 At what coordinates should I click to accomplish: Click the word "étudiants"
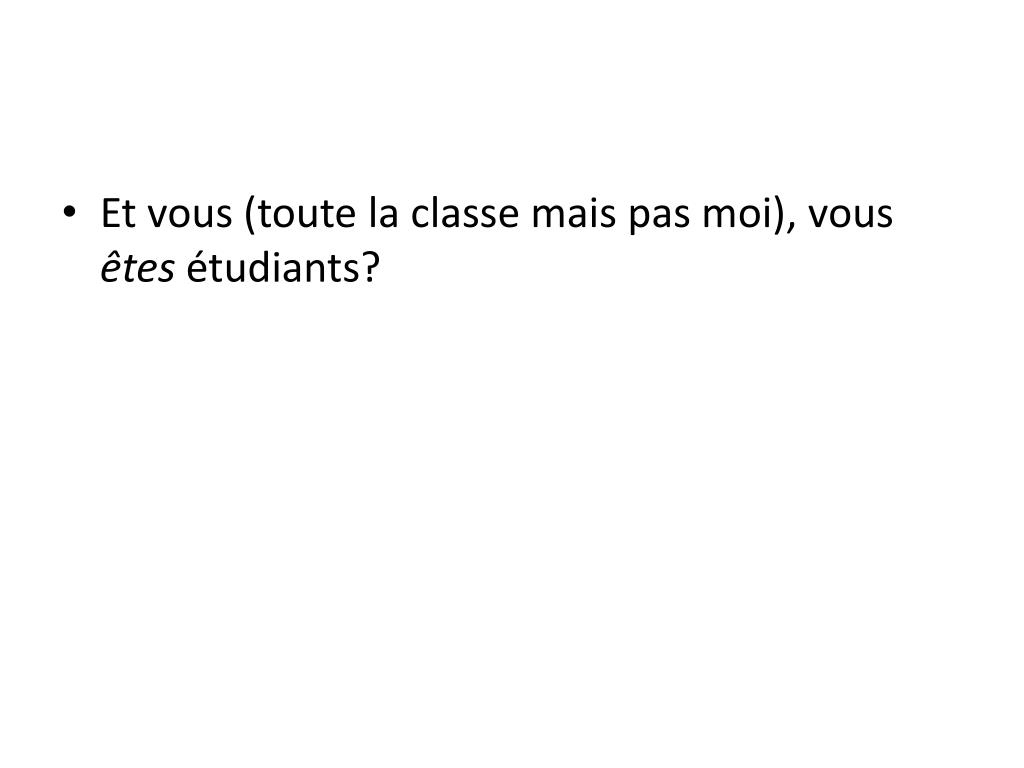pos(272,266)
